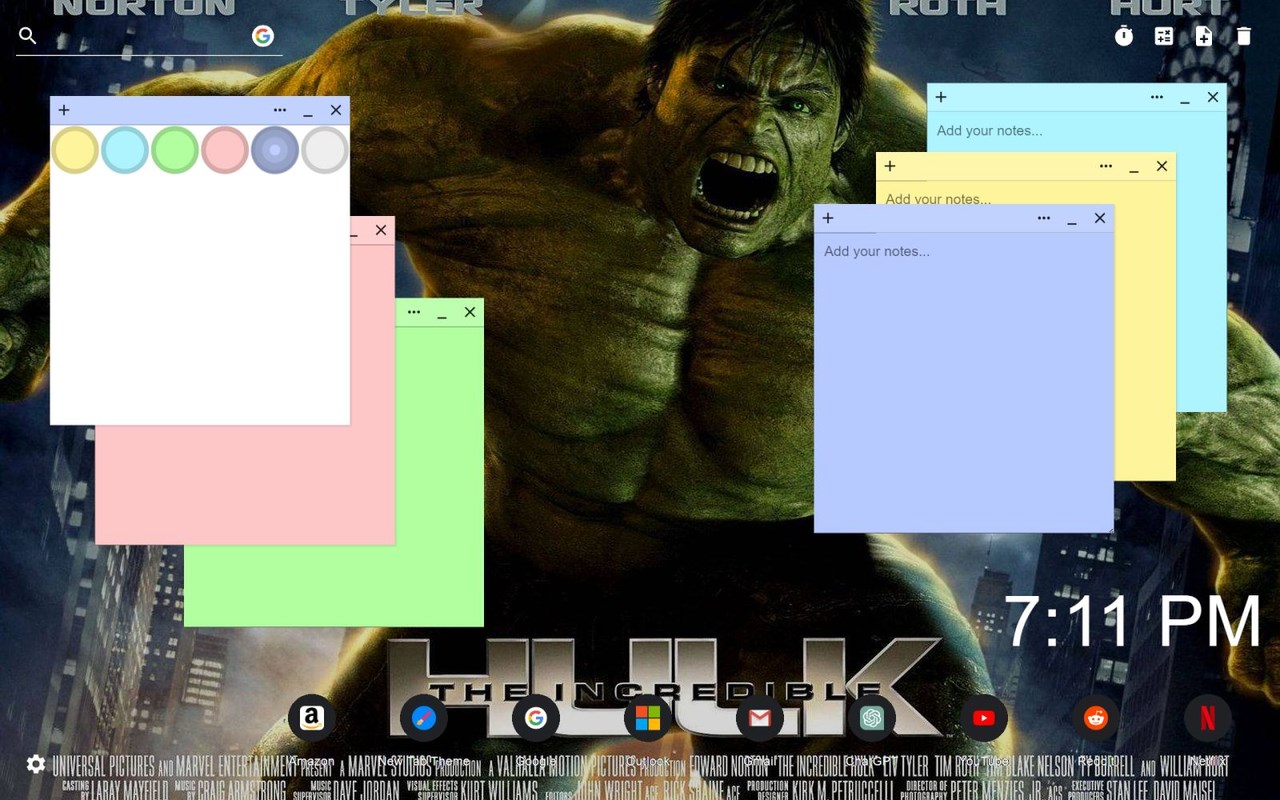This screenshot has width=1280, height=800.
Task: Pick the white note color swatch
Action: 325,150
